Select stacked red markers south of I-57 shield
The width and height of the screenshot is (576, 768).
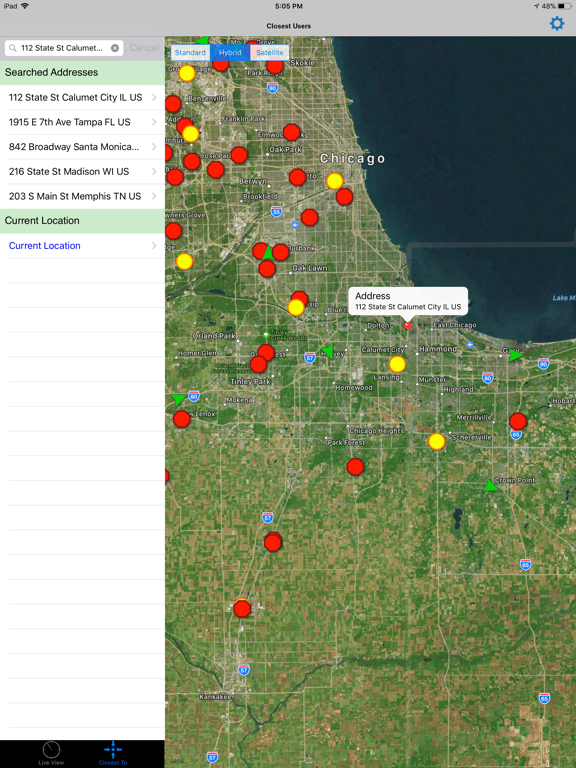273,542
